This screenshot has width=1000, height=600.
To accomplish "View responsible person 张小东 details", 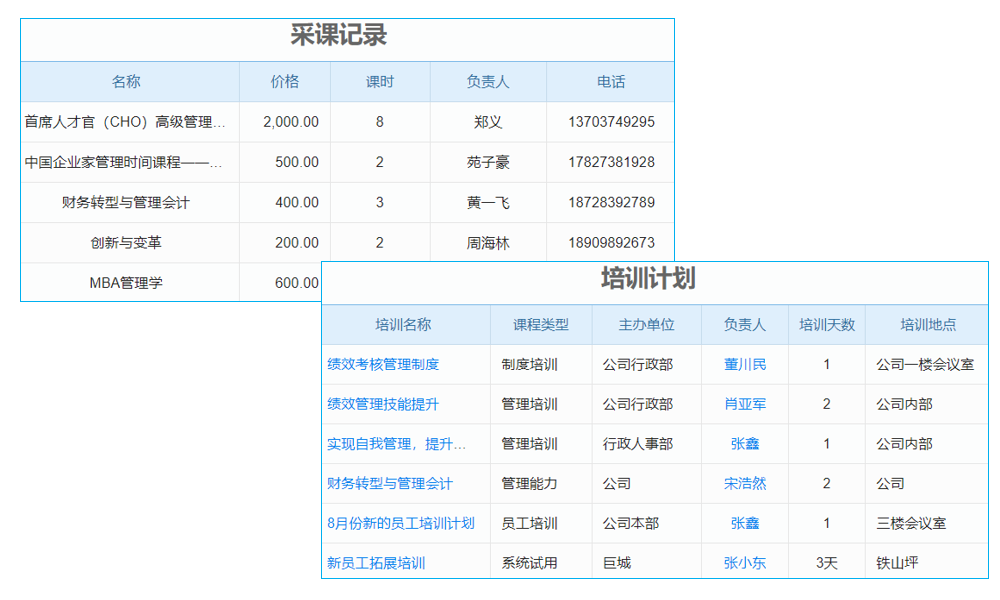I will [x=744, y=562].
